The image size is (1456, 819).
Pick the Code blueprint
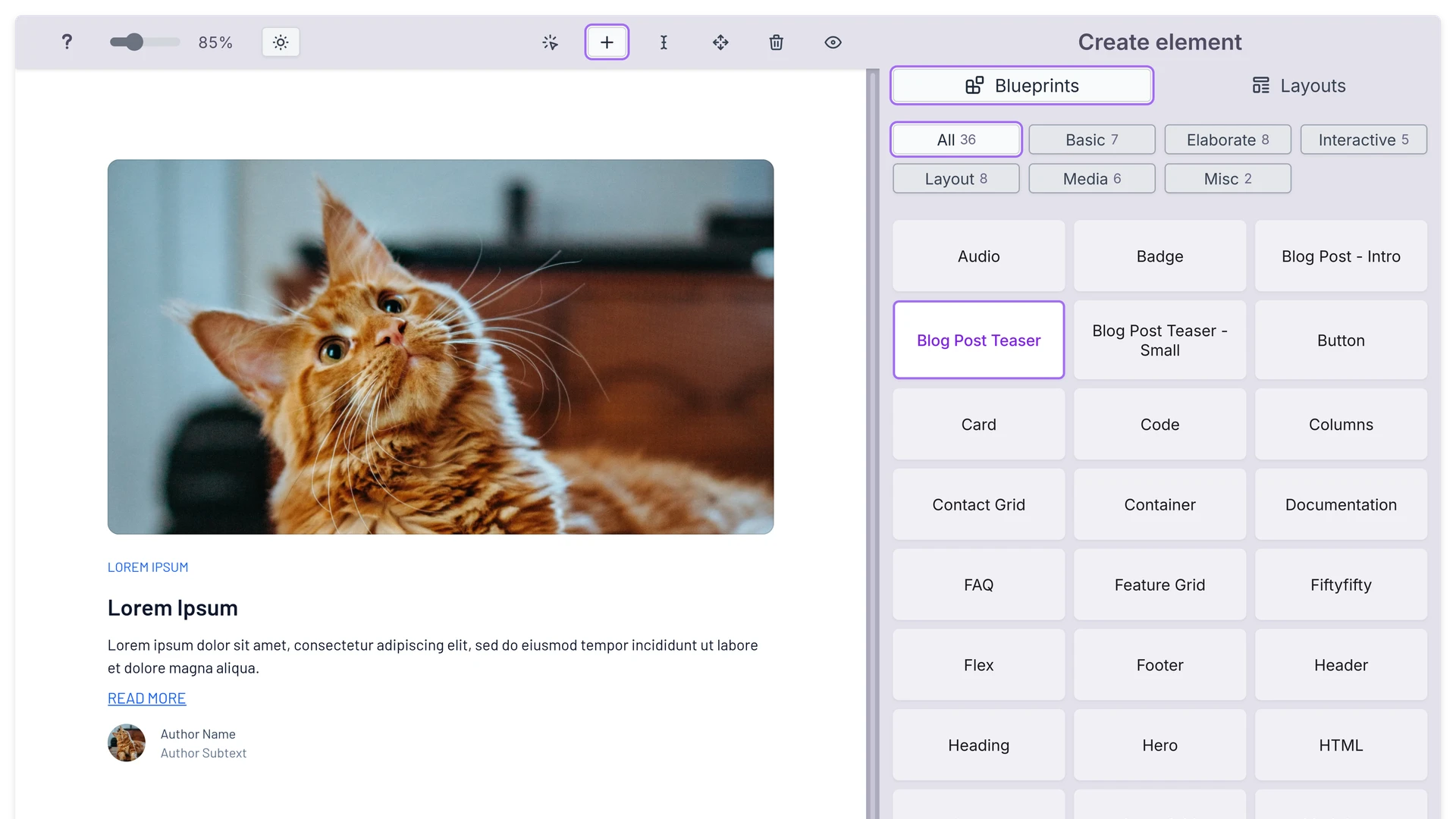coord(1160,425)
